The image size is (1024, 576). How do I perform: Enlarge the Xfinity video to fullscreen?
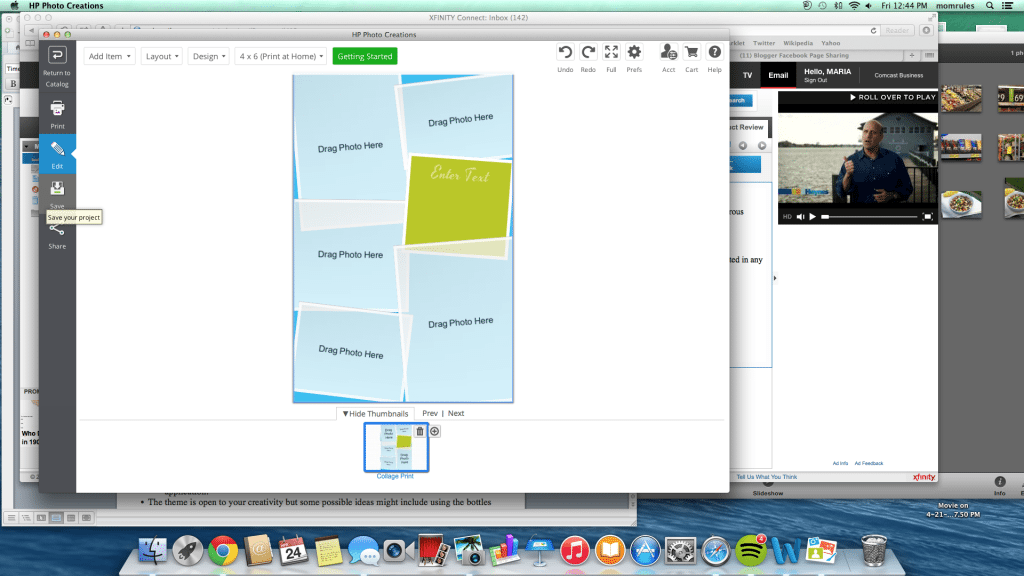tap(927, 217)
